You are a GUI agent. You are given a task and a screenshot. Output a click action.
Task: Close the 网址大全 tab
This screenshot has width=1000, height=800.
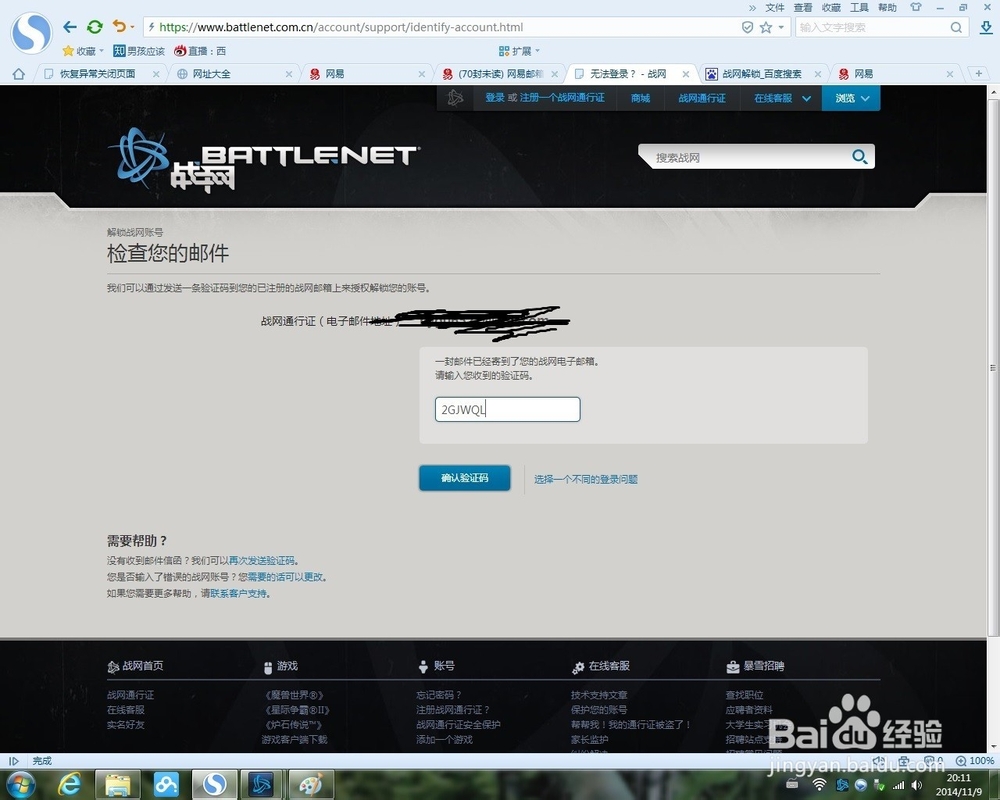tap(288, 74)
